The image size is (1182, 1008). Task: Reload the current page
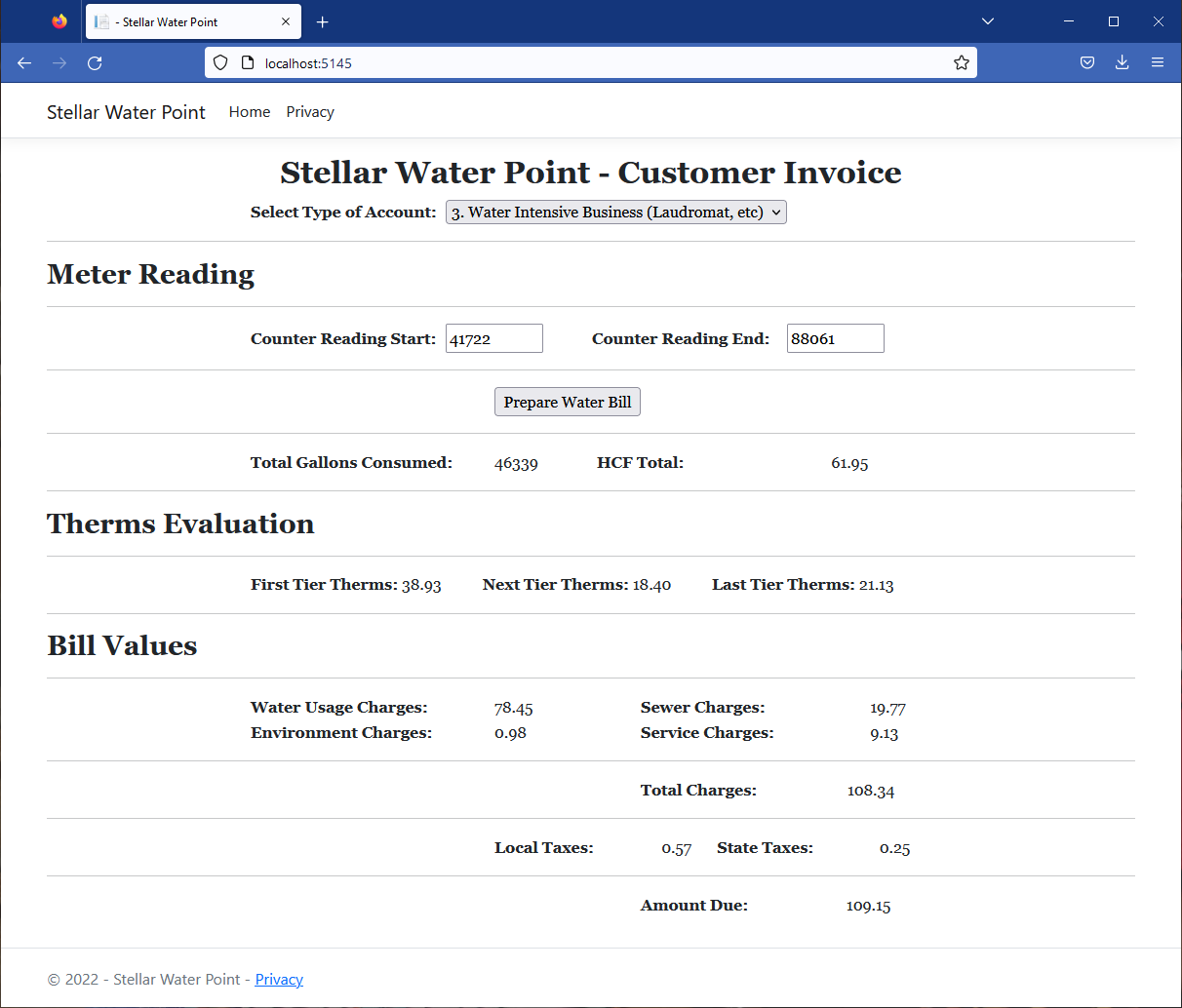(x=95, y=62)
